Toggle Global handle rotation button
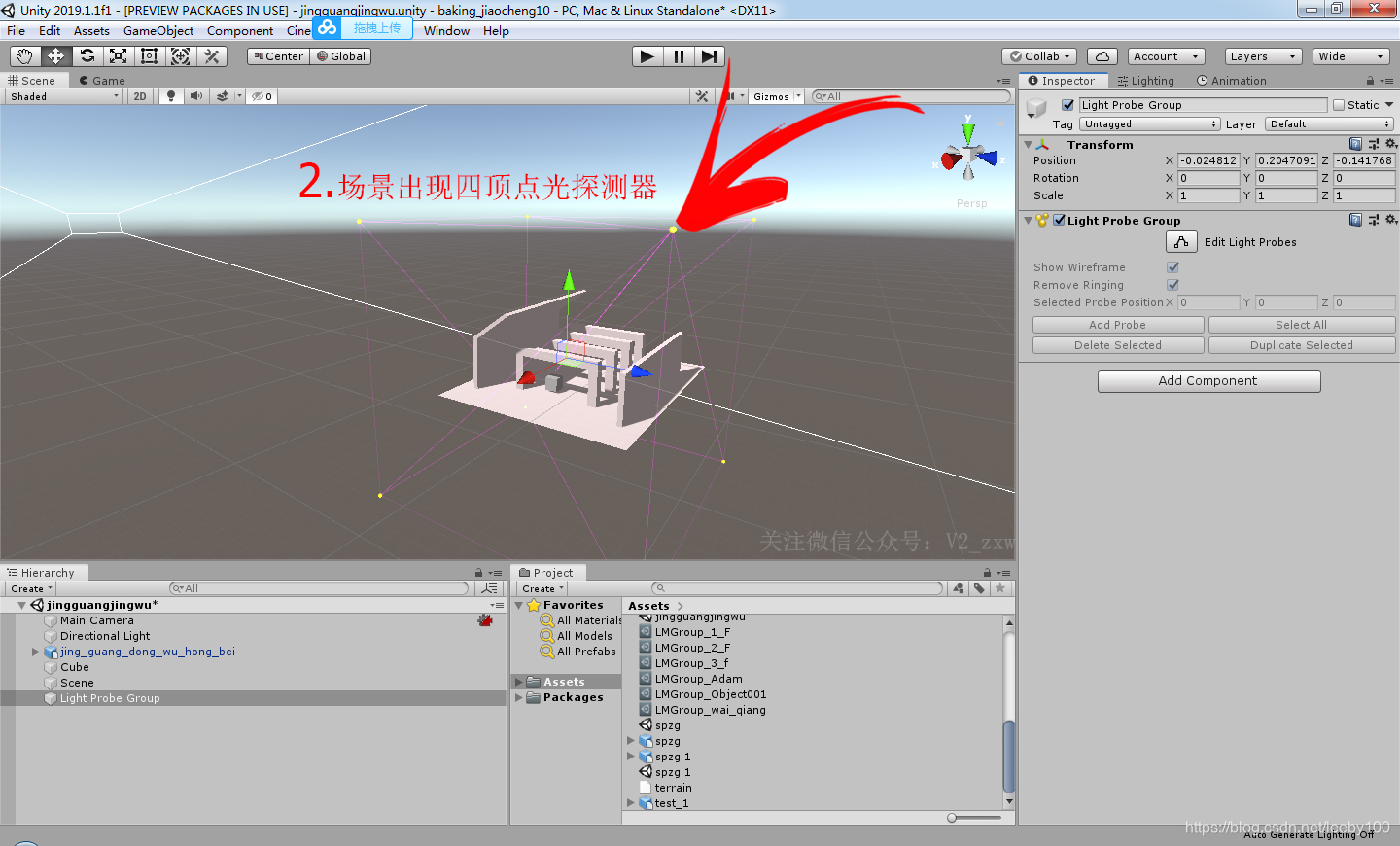Viewport: 1400px width, 846px height. pos(341,56)
